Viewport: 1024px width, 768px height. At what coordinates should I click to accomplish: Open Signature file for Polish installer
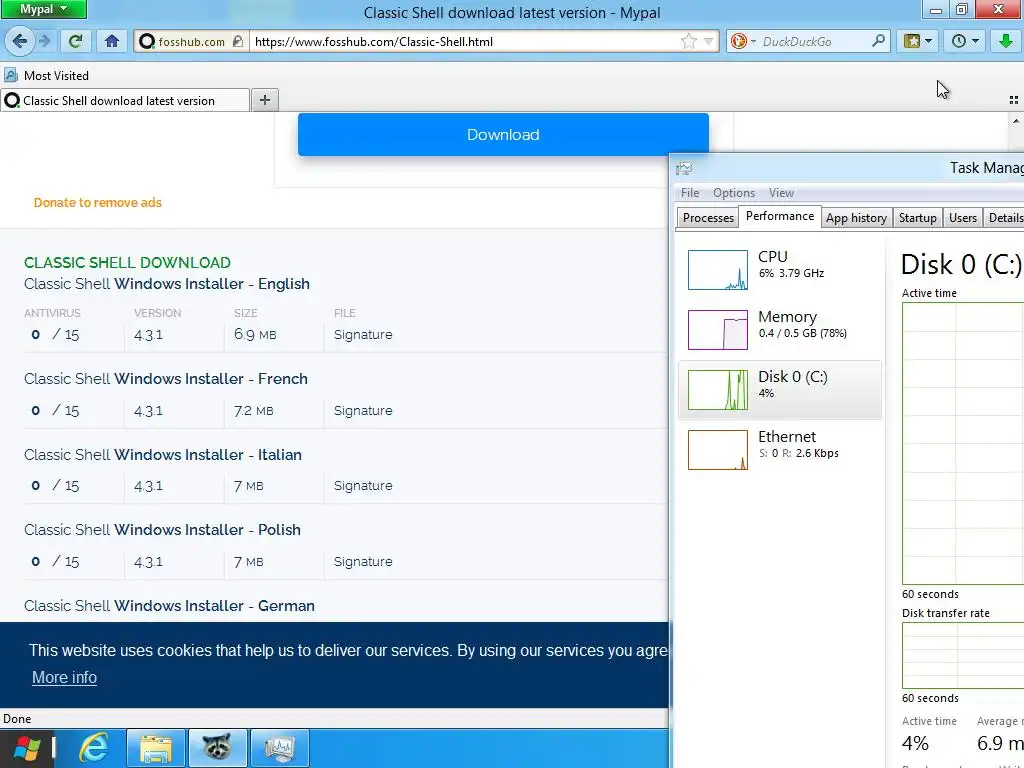(x=363, y=562)
